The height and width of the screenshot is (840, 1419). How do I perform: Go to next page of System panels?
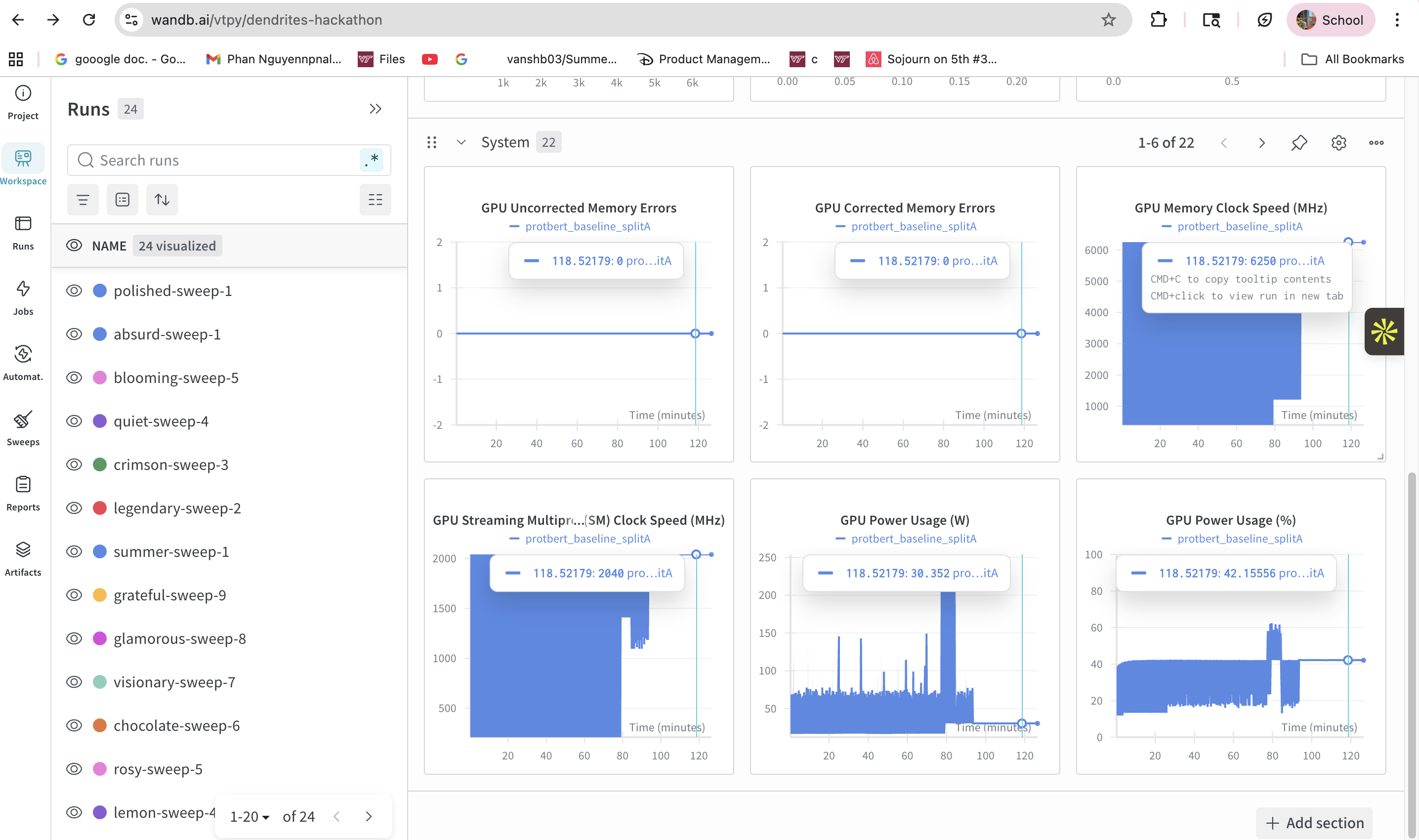tap(1262, 143)
